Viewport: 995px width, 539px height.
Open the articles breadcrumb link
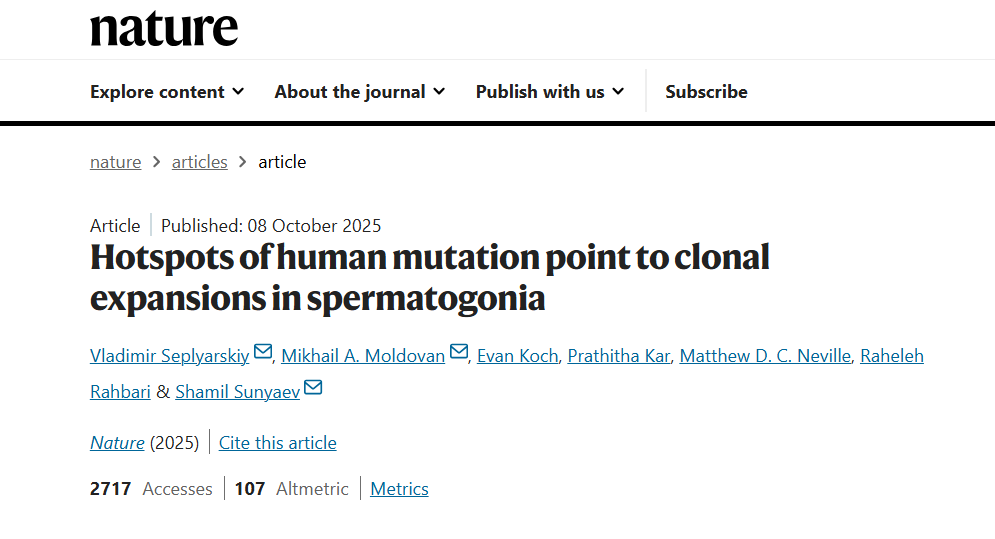(200, 162)
